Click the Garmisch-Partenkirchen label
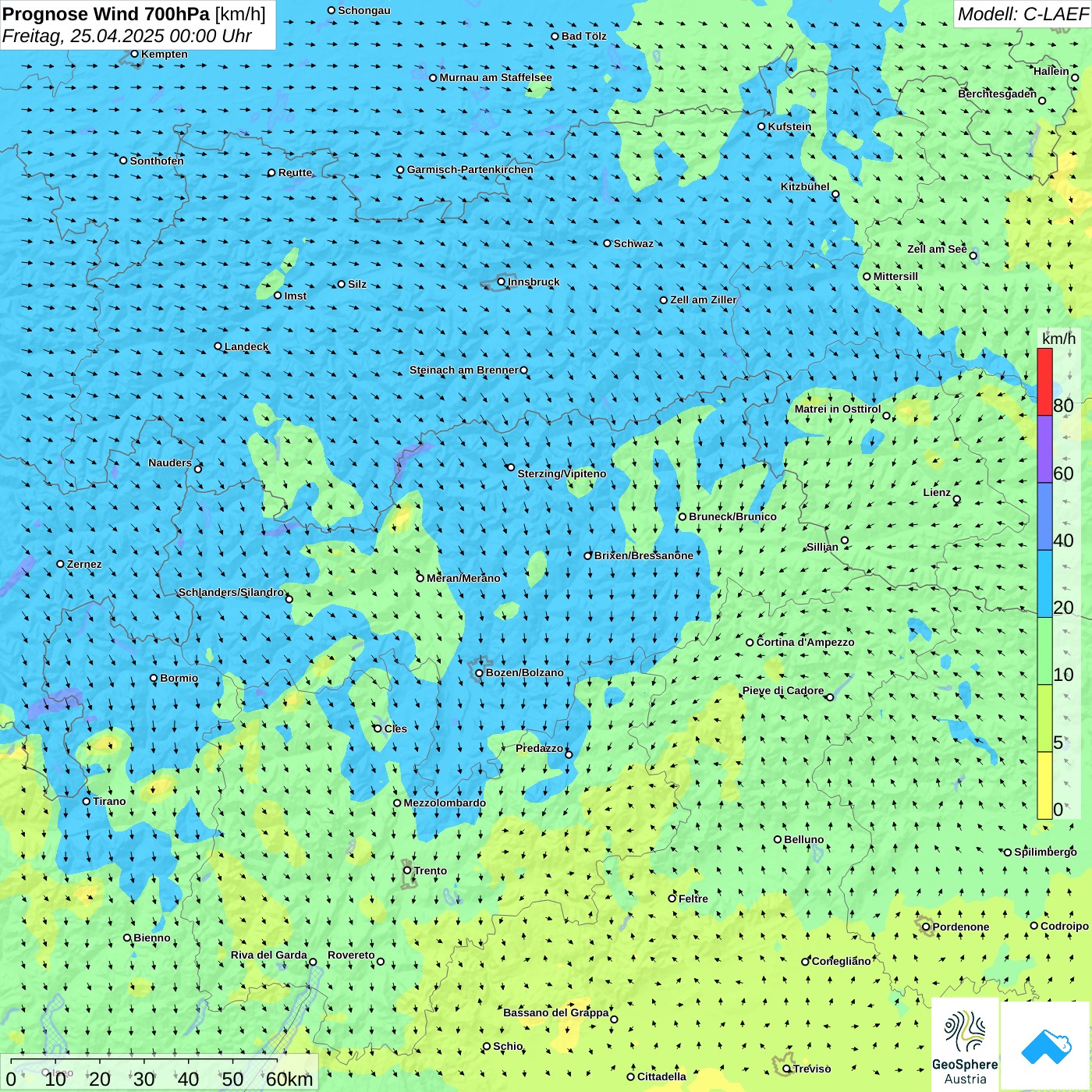 (x=470, y=169)
